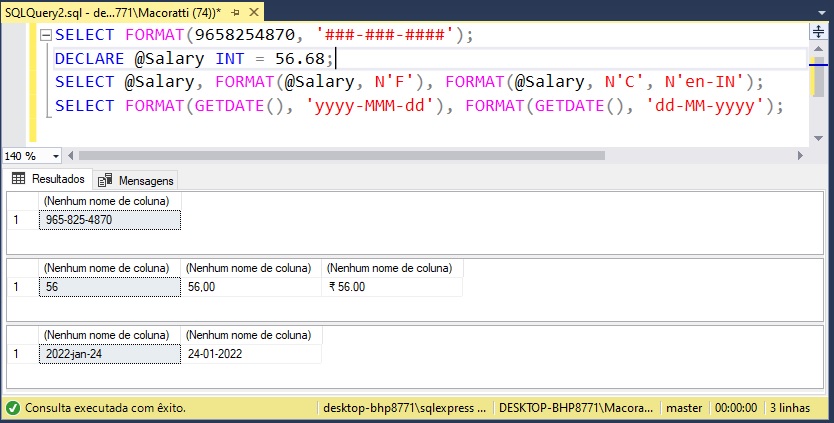The width and height of the screenshot is (834, 423).
Task: Click the second column header of date grid
Action: point(252,335)
